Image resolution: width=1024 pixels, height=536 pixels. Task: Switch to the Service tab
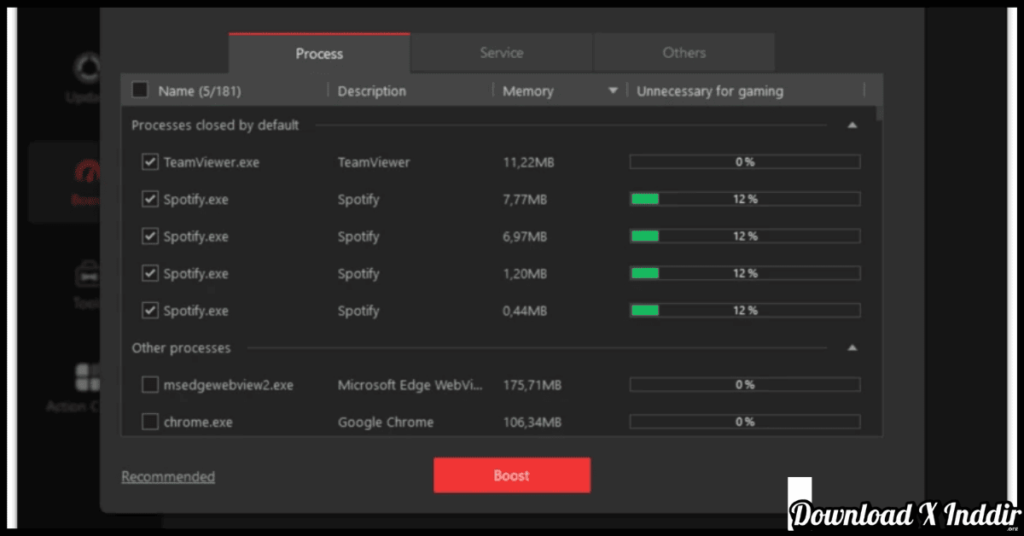point(502,53)
